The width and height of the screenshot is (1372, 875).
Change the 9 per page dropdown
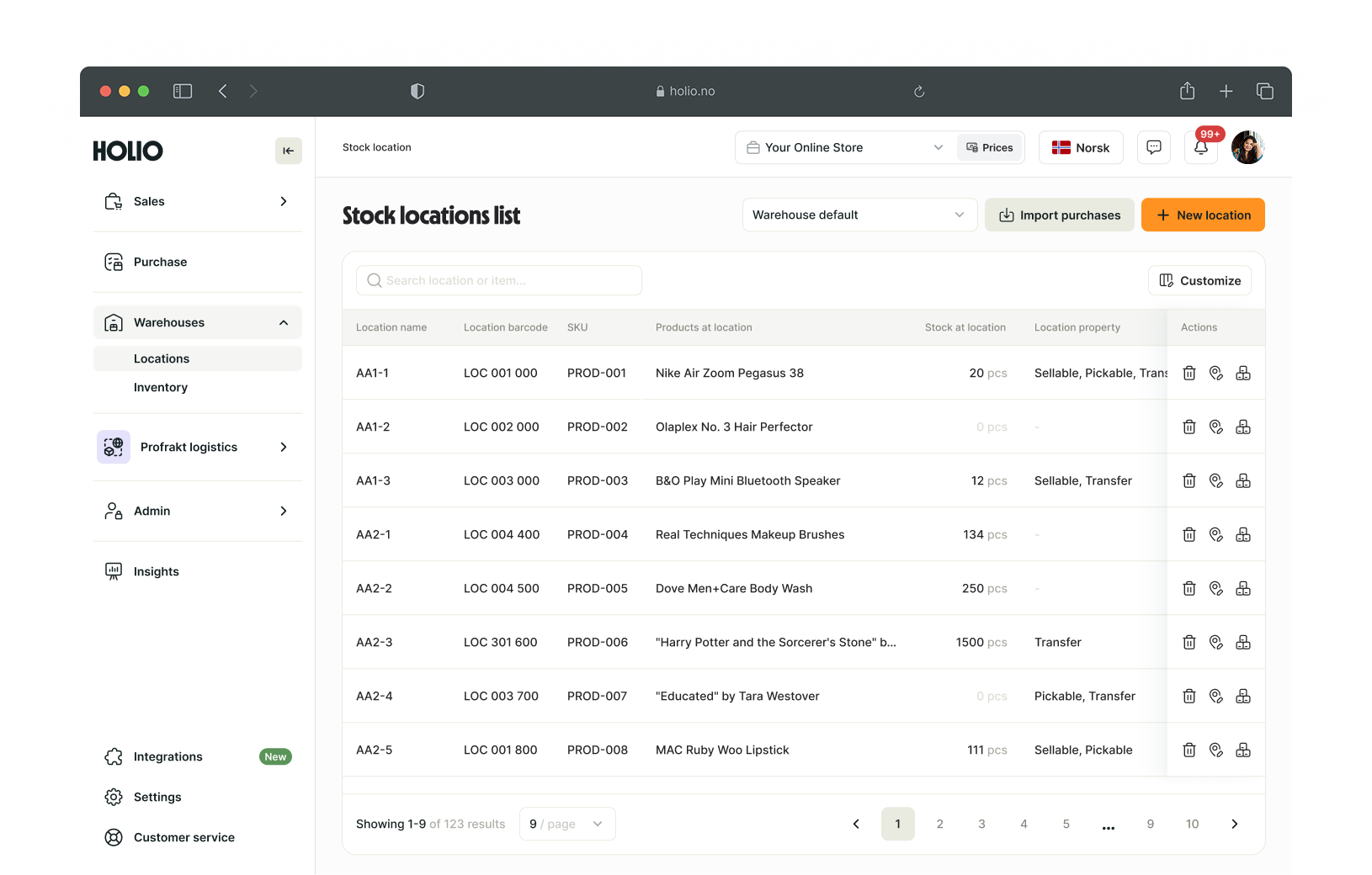coord(567,824)
